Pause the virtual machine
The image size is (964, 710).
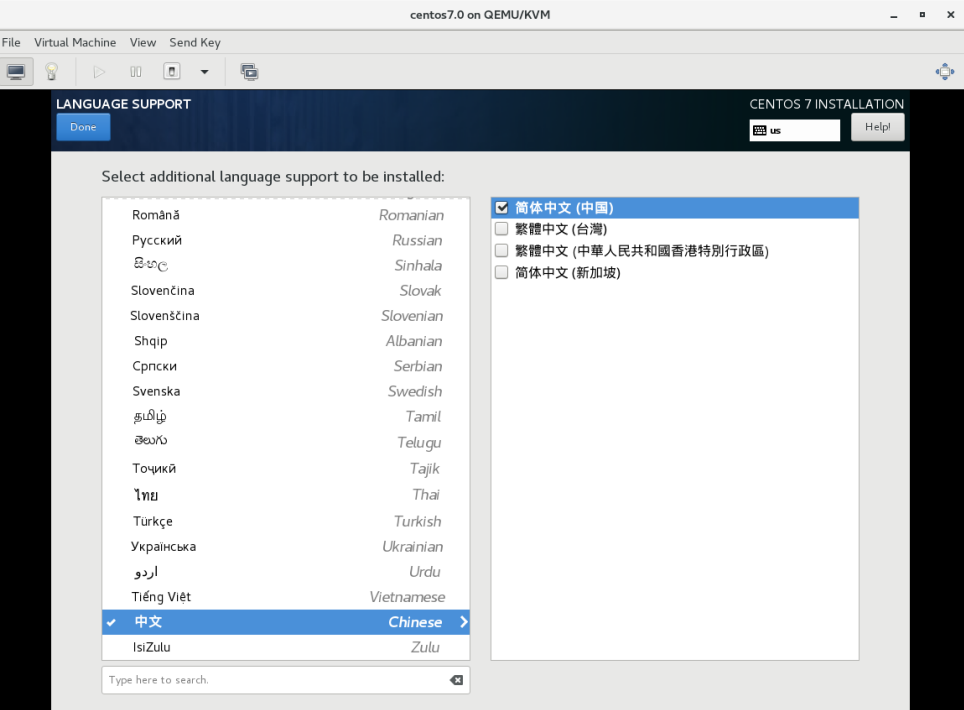coord(136,72)
